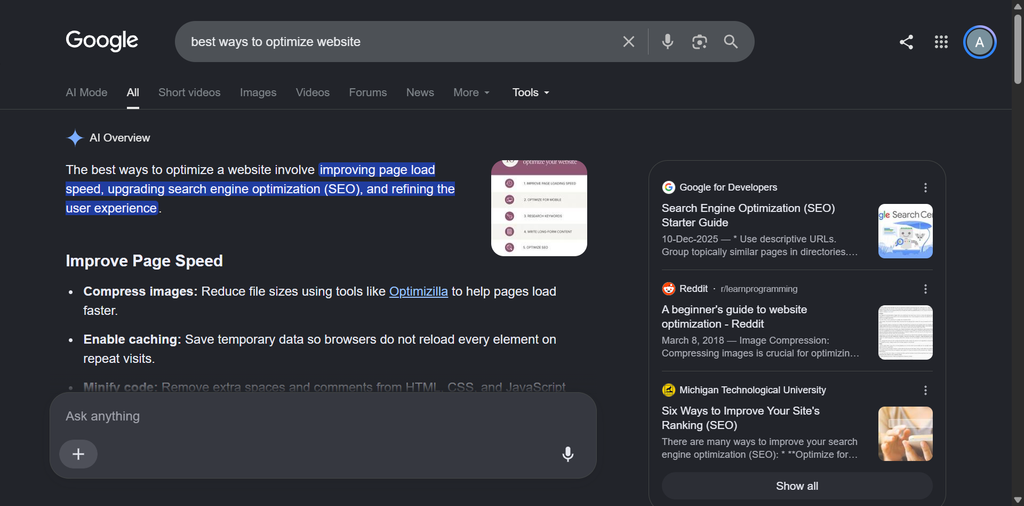Open the account avatar labeled A

click(979, 42)
